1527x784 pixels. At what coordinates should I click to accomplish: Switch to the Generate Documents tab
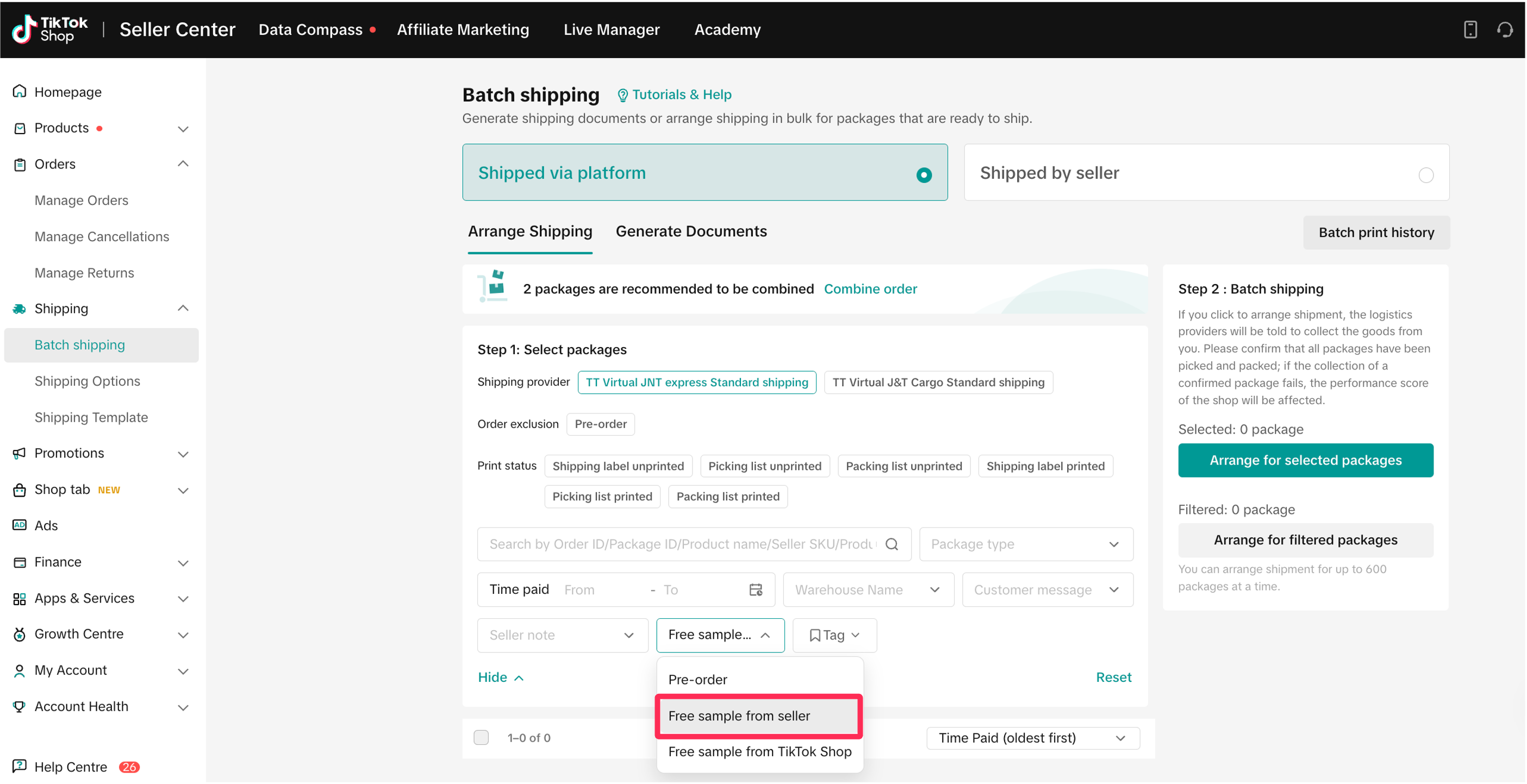(690, 231)
